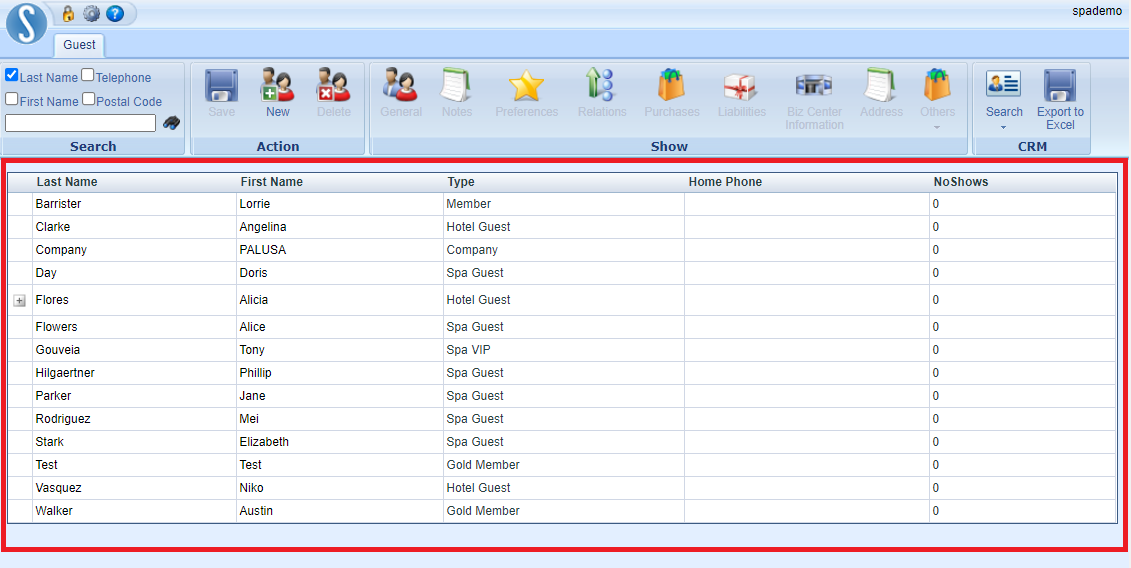This screenshot has width=1131, height=568.
Task: Switch to the Guest tab
Action: (x=79, y=45)
